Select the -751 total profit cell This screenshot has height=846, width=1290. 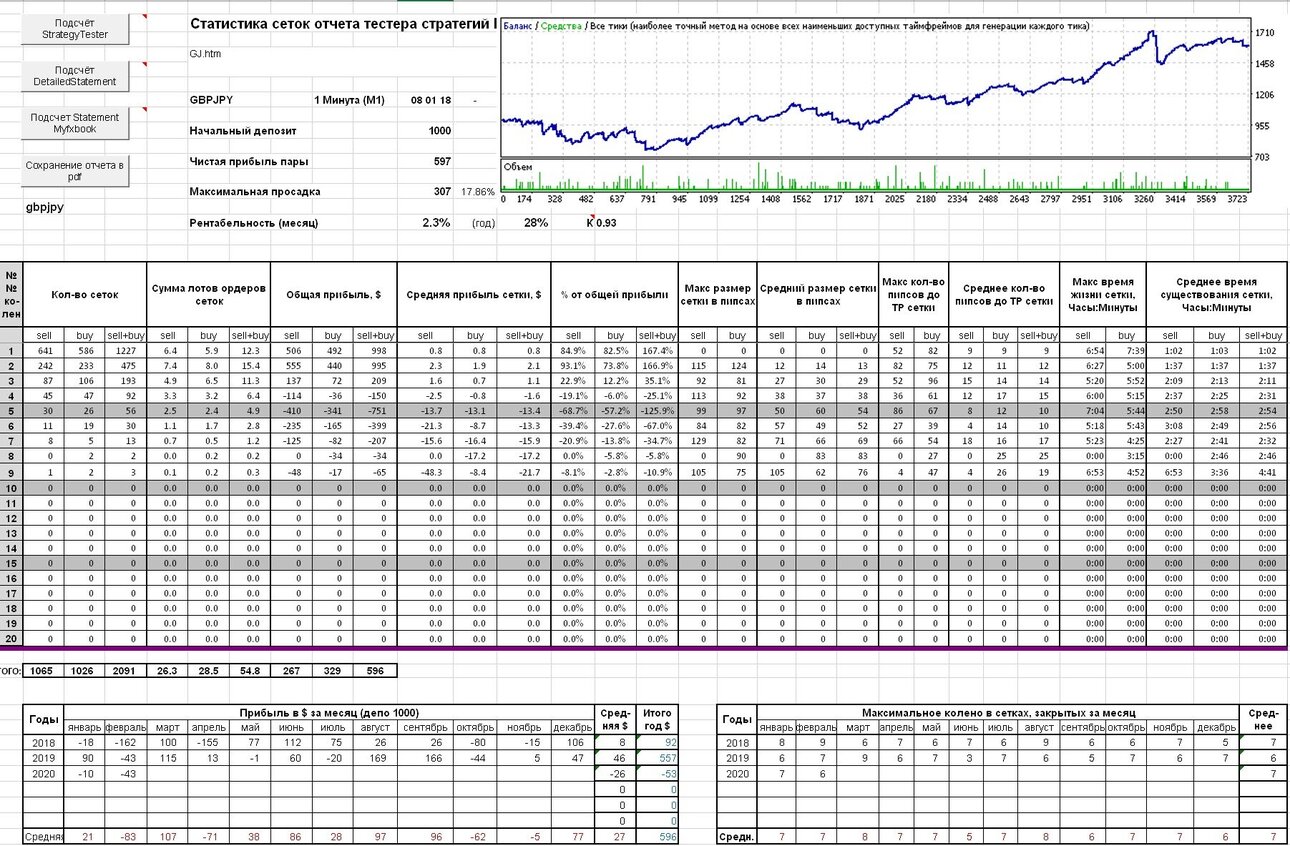376,410
